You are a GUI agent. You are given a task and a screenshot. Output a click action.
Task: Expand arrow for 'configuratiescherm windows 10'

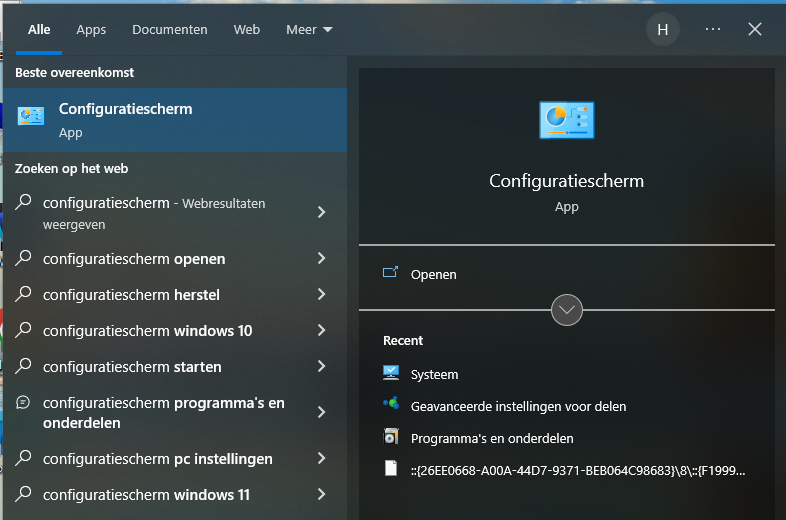pyautogui.click(x=321, y=330)
